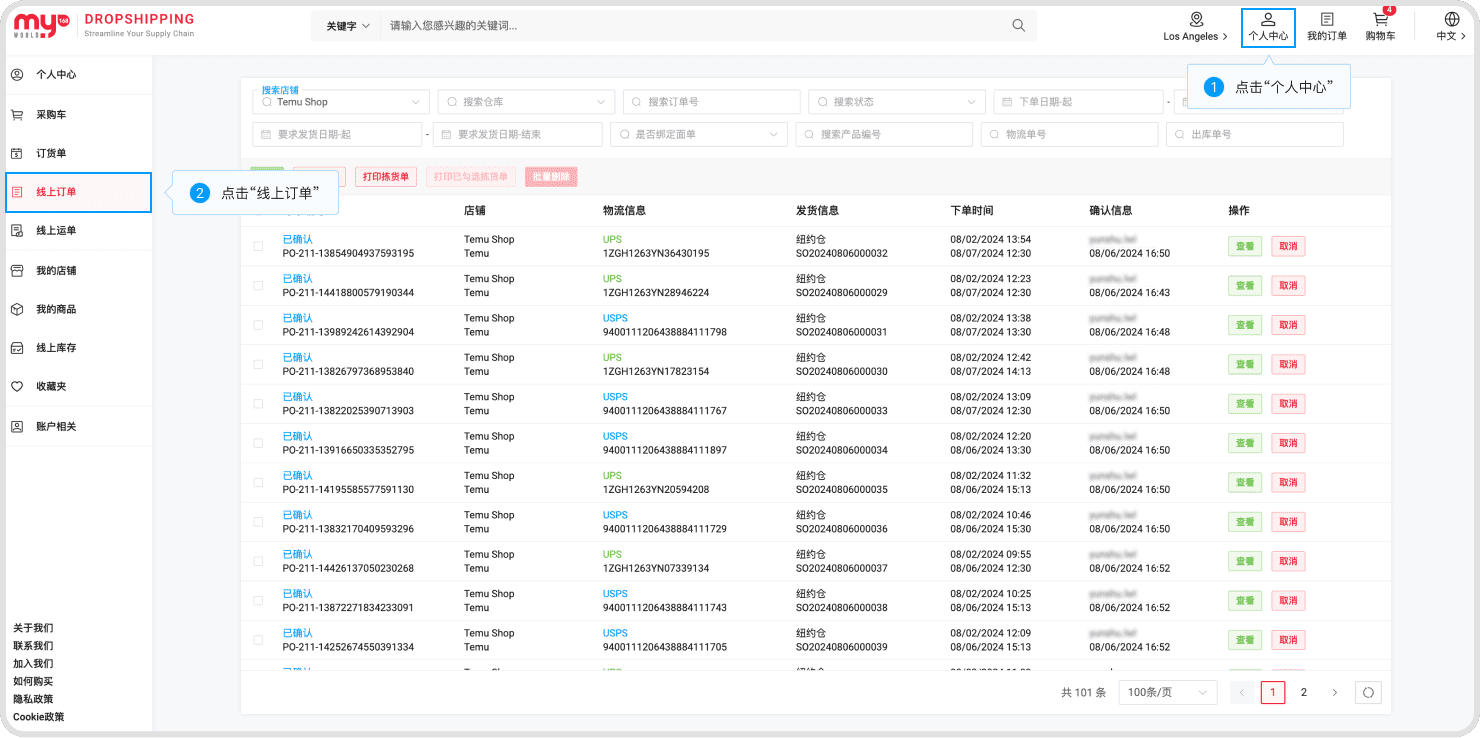Screen dimensions: 1480x738
Task: Click the 要求发货日期-结束 date field
Action: [517, 134]
